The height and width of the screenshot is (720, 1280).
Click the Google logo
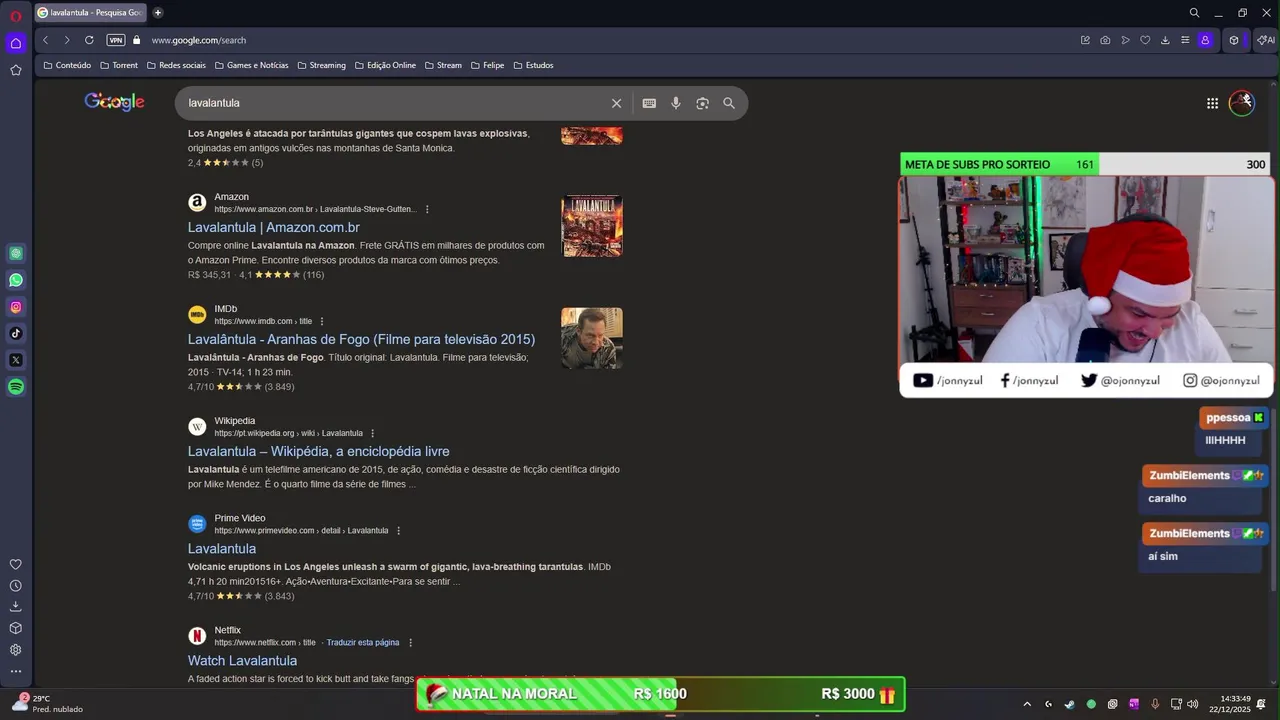pos(114,102)
